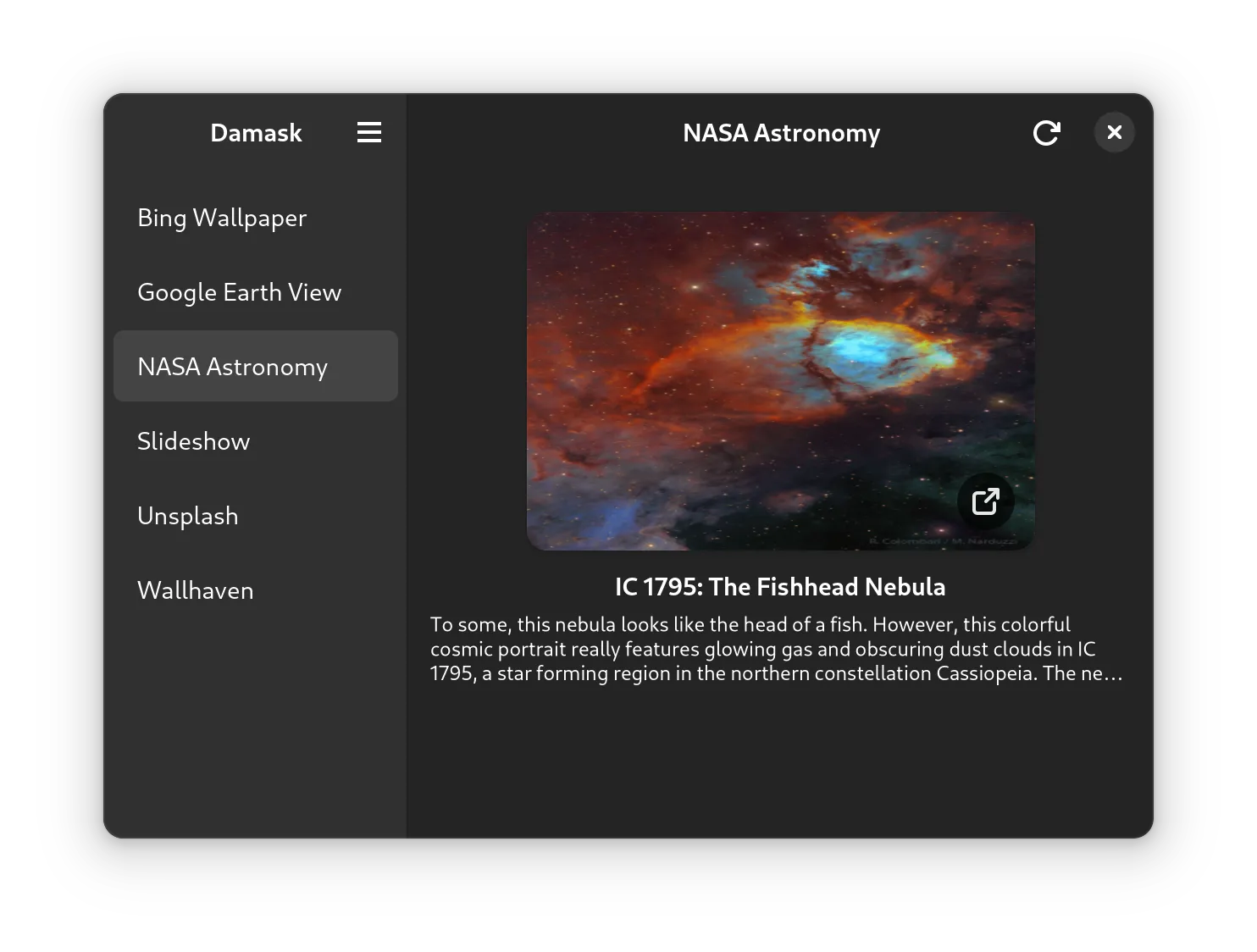Close the Damask window
Screen dimensions: 1257x952
(1114, 133)
